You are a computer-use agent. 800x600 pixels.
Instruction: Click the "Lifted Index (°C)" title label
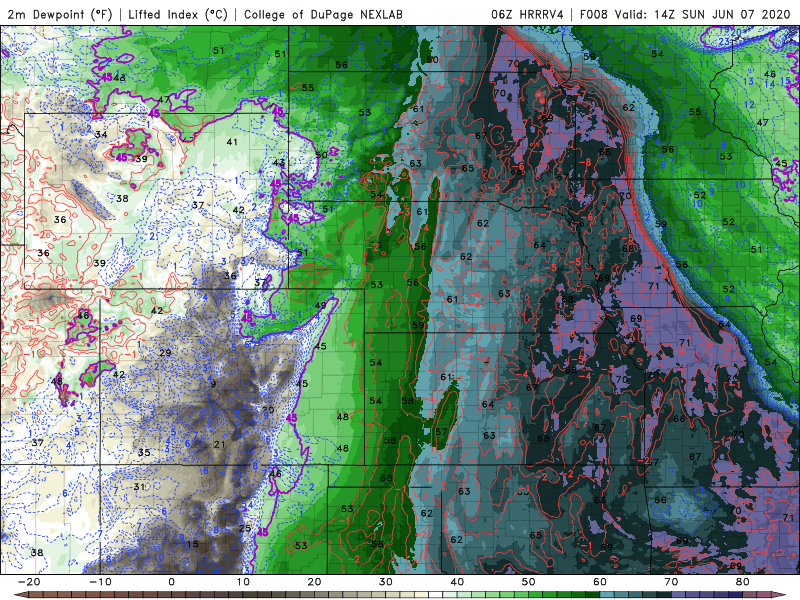point(178,14)
